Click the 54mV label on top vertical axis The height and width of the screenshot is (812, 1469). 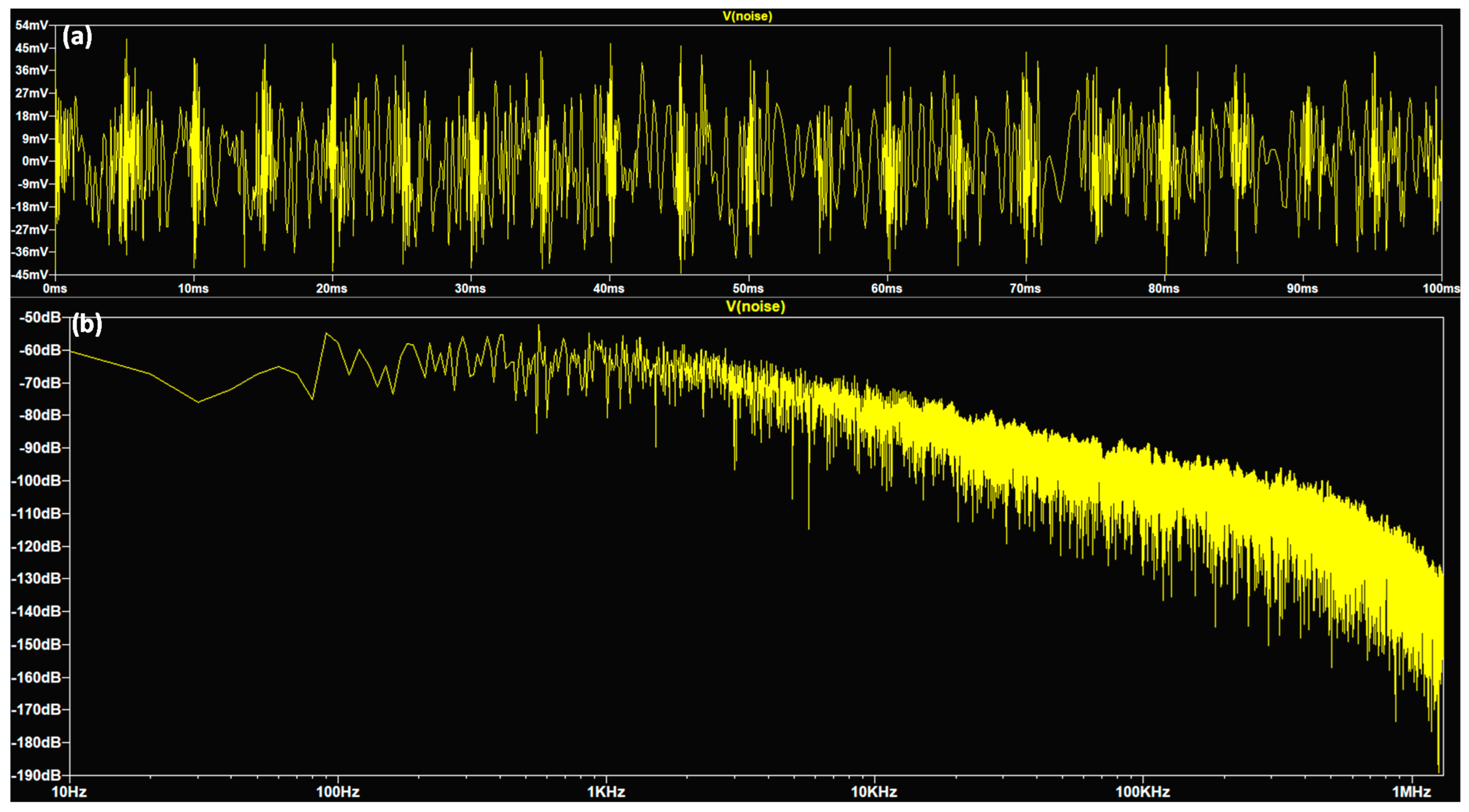(32, 25)
